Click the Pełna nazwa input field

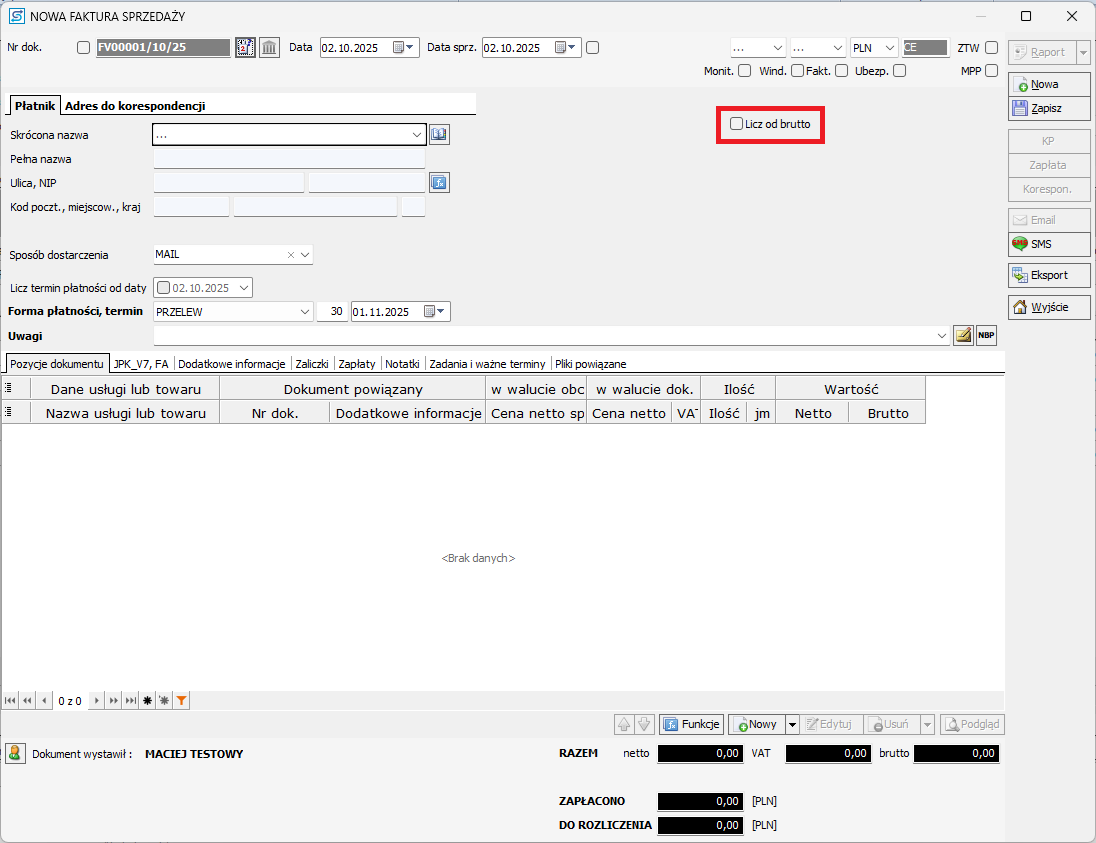289,159
